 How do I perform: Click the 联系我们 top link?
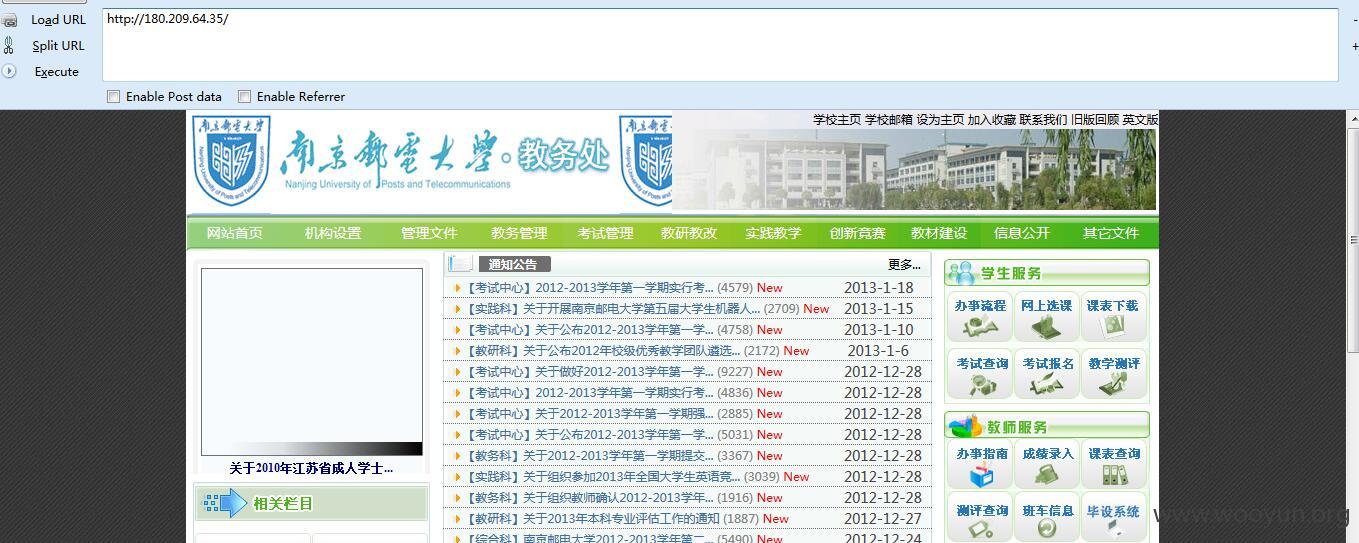(x=1043, y=119)
